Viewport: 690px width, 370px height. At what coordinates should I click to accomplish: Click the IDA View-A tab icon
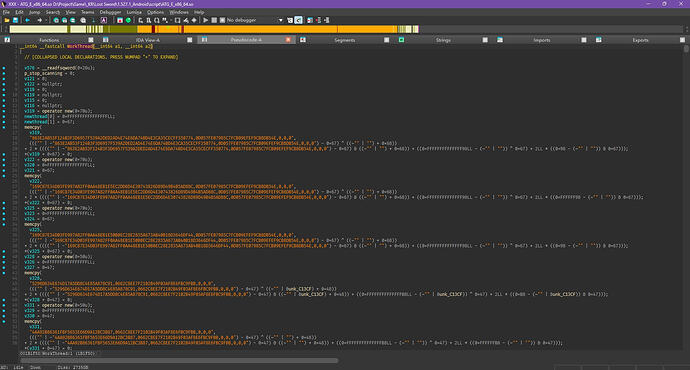tap(105, 40)
